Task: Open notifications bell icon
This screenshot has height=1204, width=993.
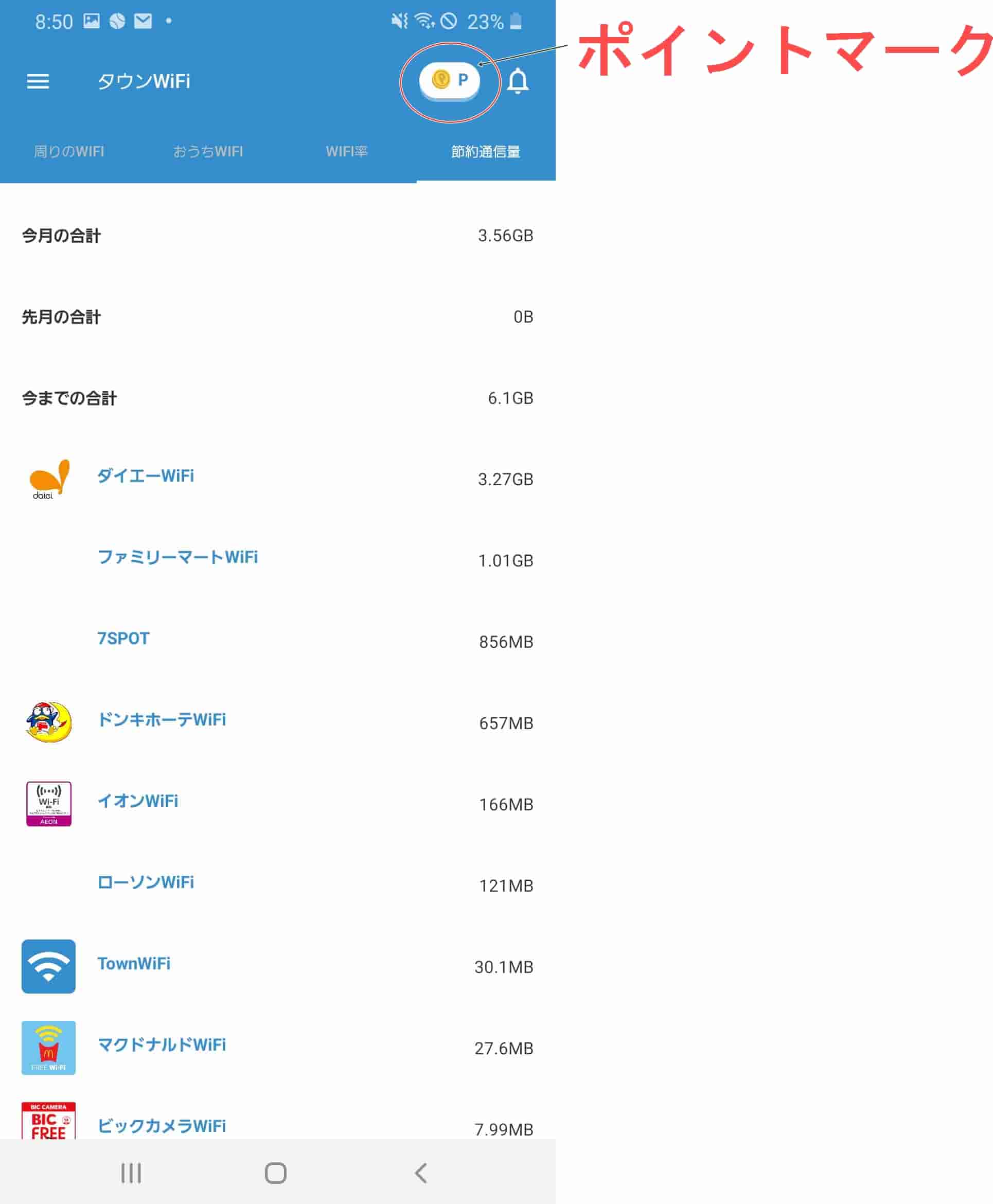Action: tap(518, 81)
